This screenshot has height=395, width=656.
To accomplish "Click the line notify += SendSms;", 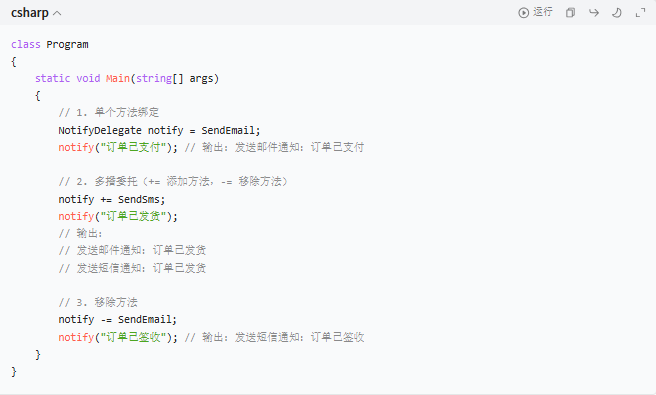I will pos(112,199).
